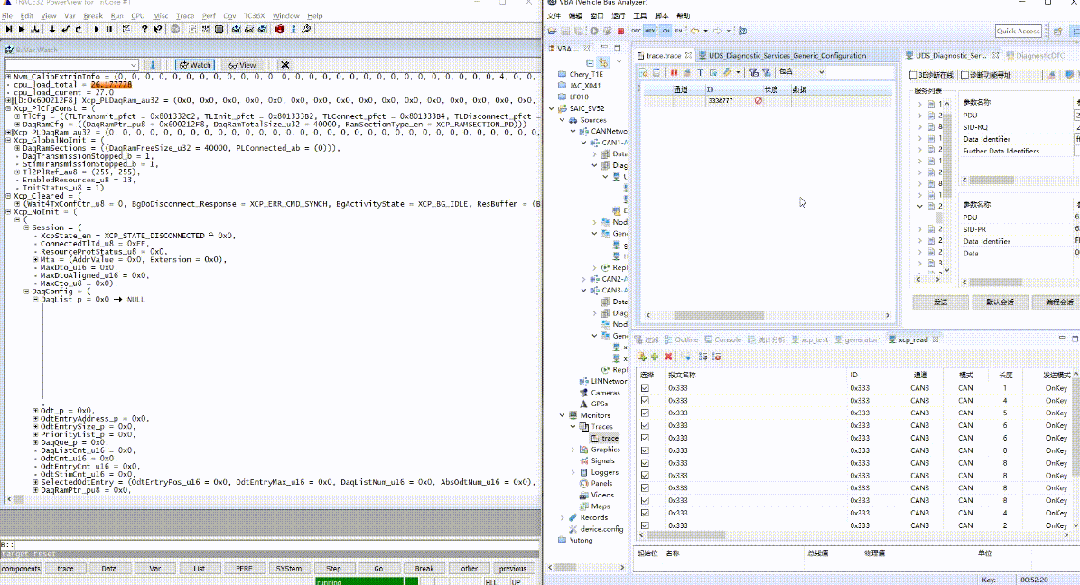Click the blue down arrow icon in xcp_road

click(687, 356)
